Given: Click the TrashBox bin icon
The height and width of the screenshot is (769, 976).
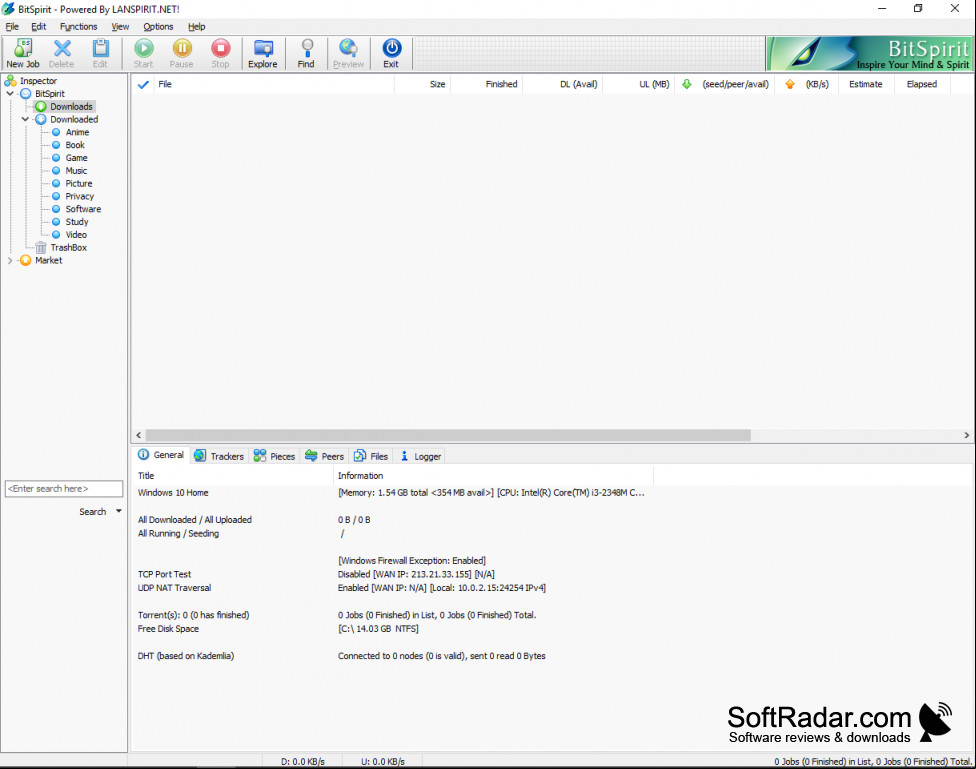Looking at the screenshot, I should click(x=41, y=248).
